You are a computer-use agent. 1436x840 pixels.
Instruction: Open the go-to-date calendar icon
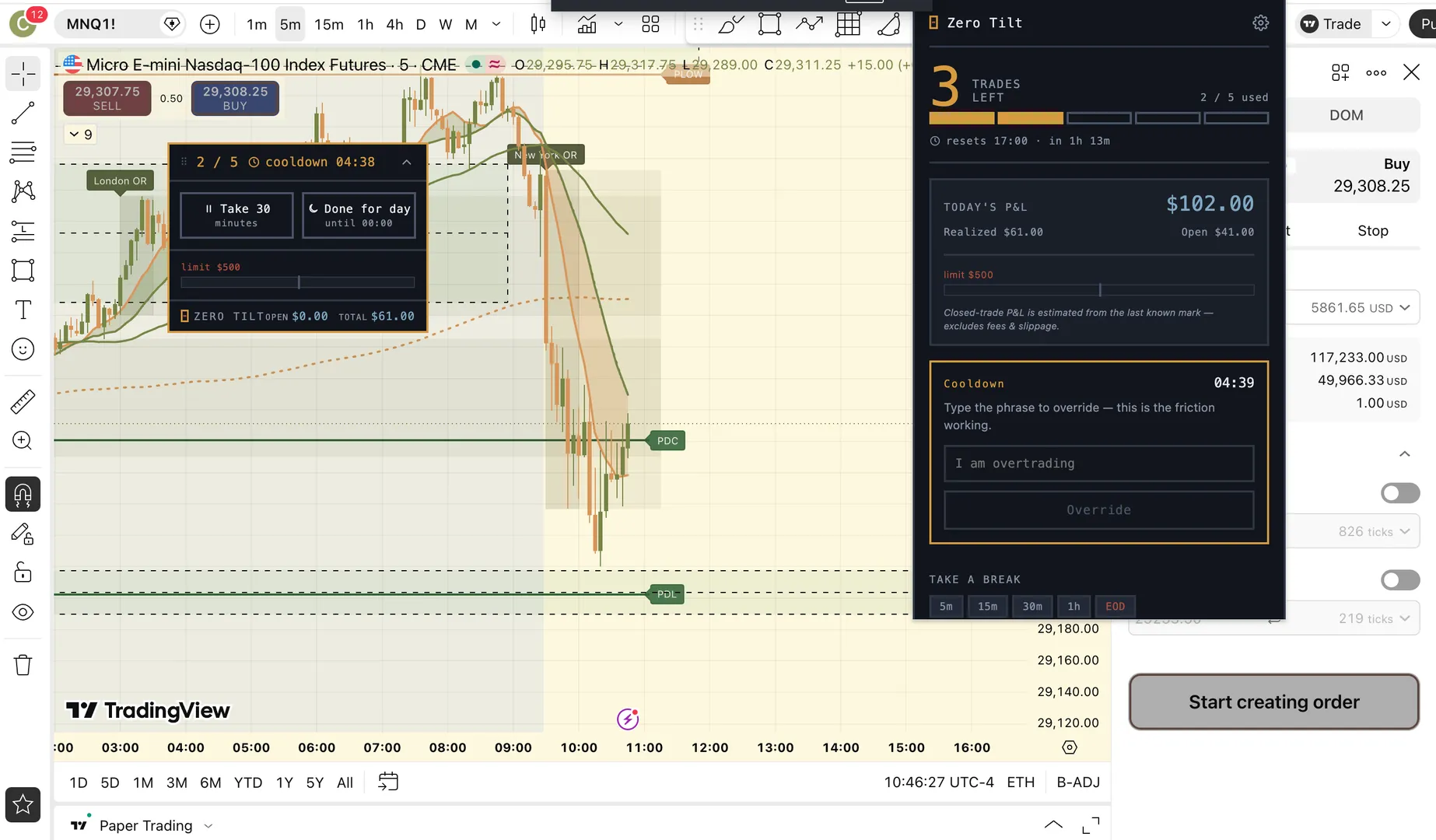[x=387, y=782]
